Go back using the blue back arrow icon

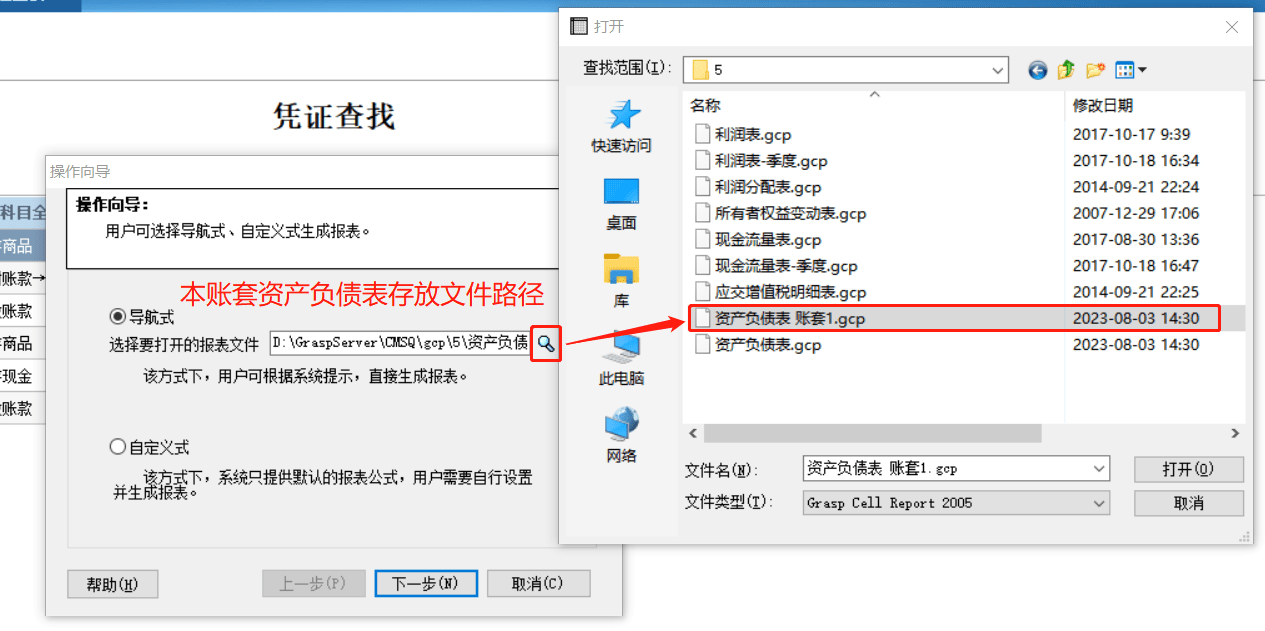1038,70
